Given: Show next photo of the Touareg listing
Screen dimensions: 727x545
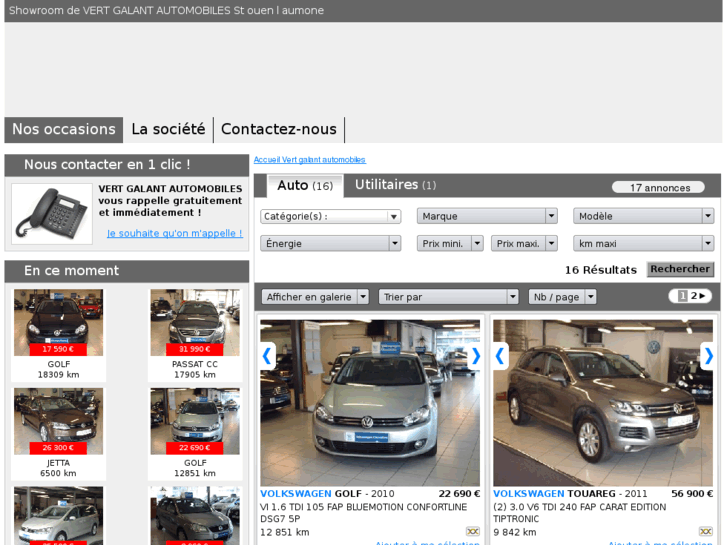Looking at the screenshot, I should 708,355.
